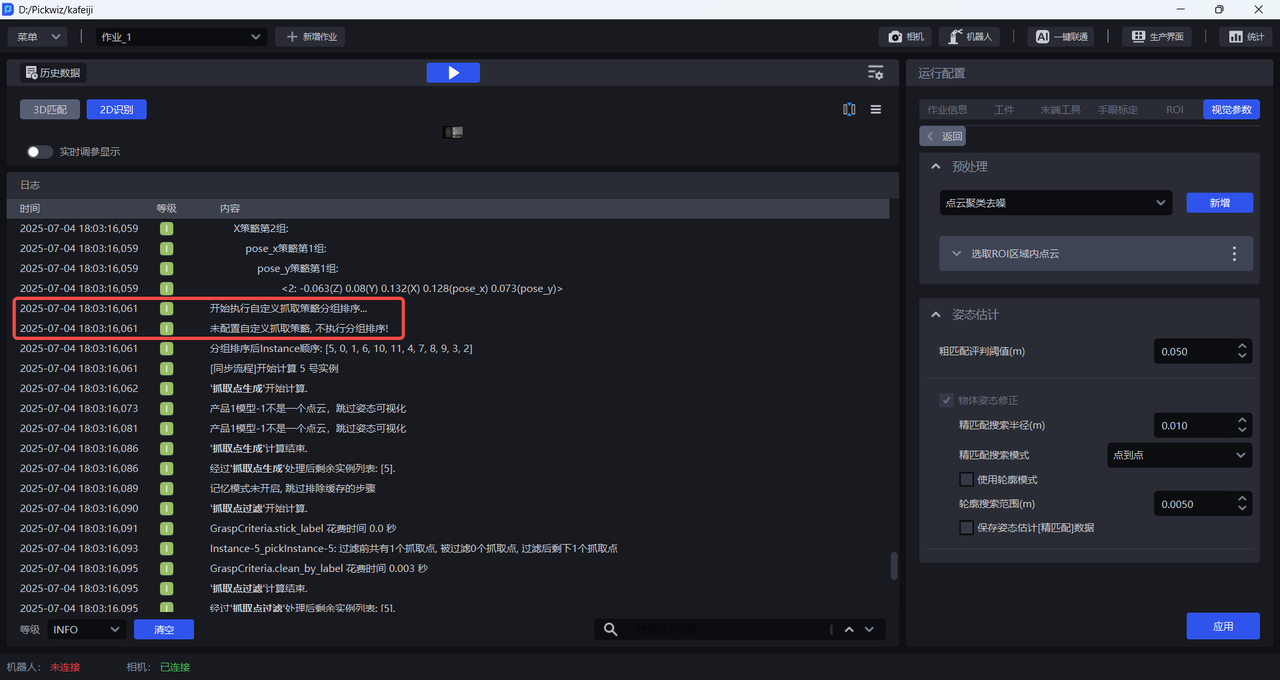Click the blue play run button

click(453, 73)
